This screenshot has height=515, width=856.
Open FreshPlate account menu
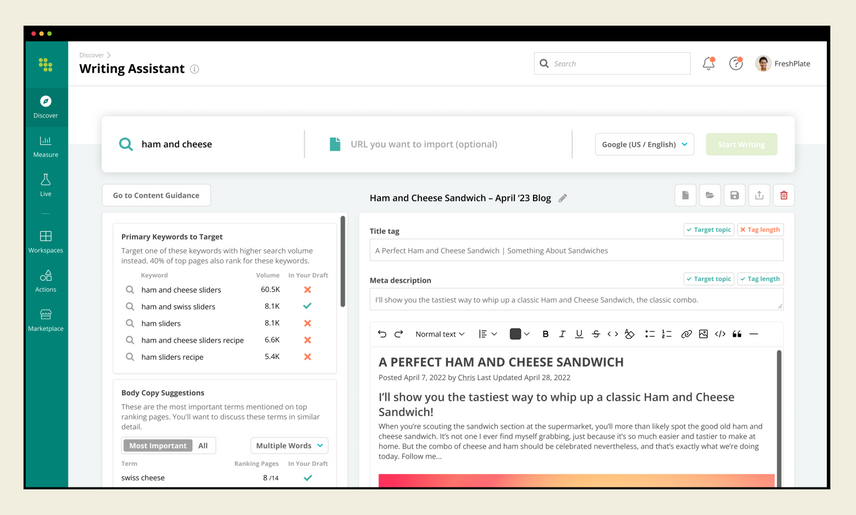pos(783,63)
